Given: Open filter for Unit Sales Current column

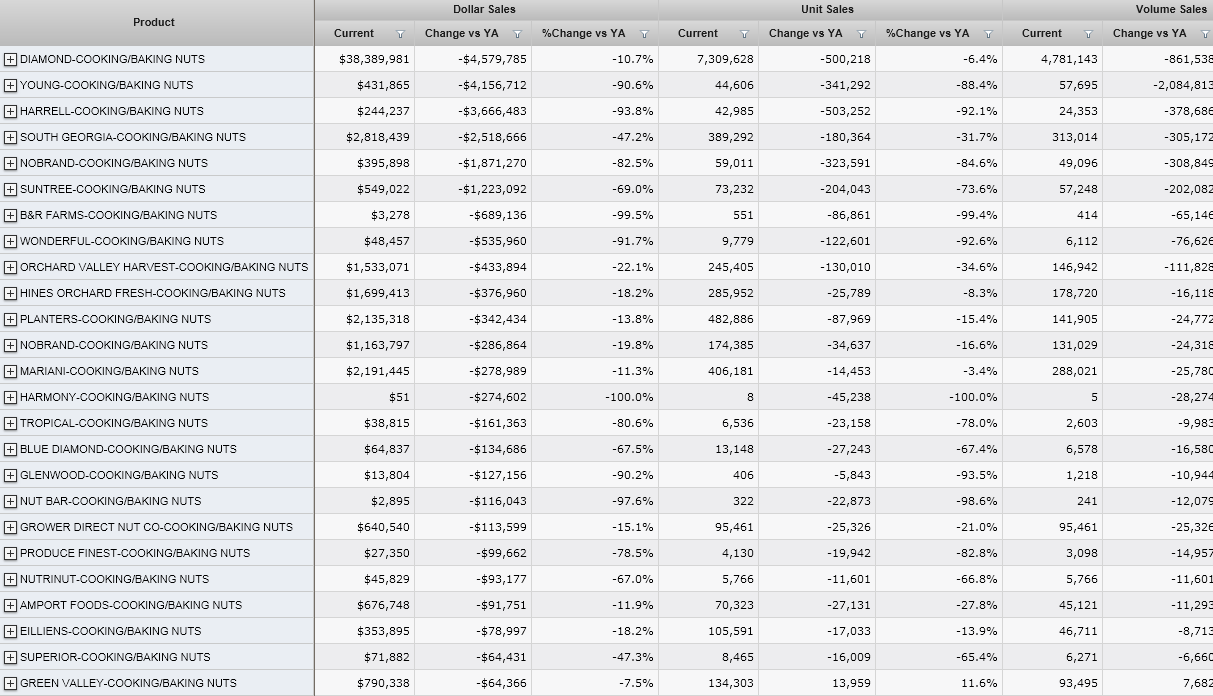Looking at the screenshot, I should 744,34.
